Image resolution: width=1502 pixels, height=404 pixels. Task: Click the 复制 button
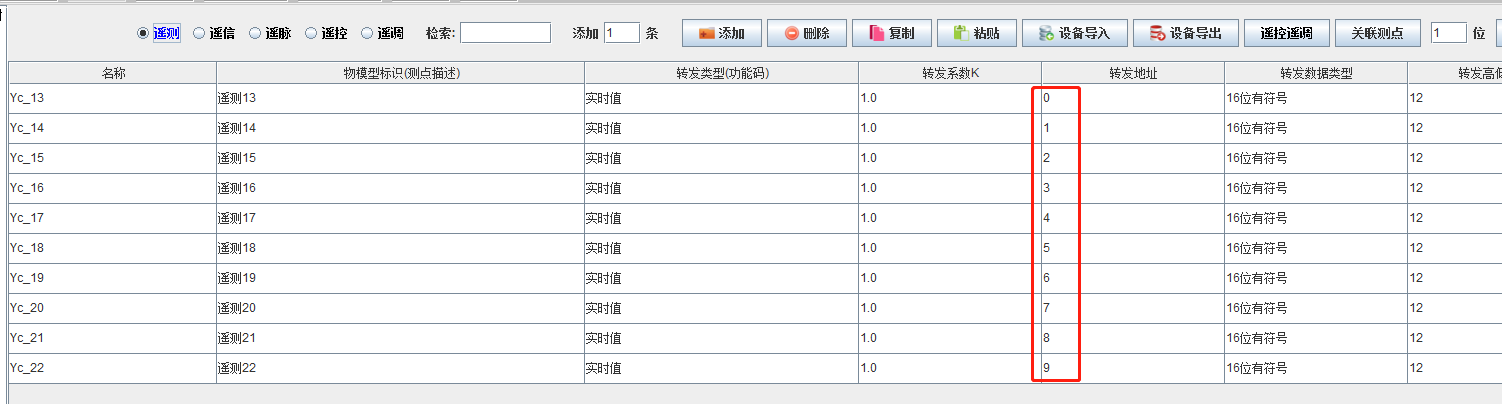892,33
